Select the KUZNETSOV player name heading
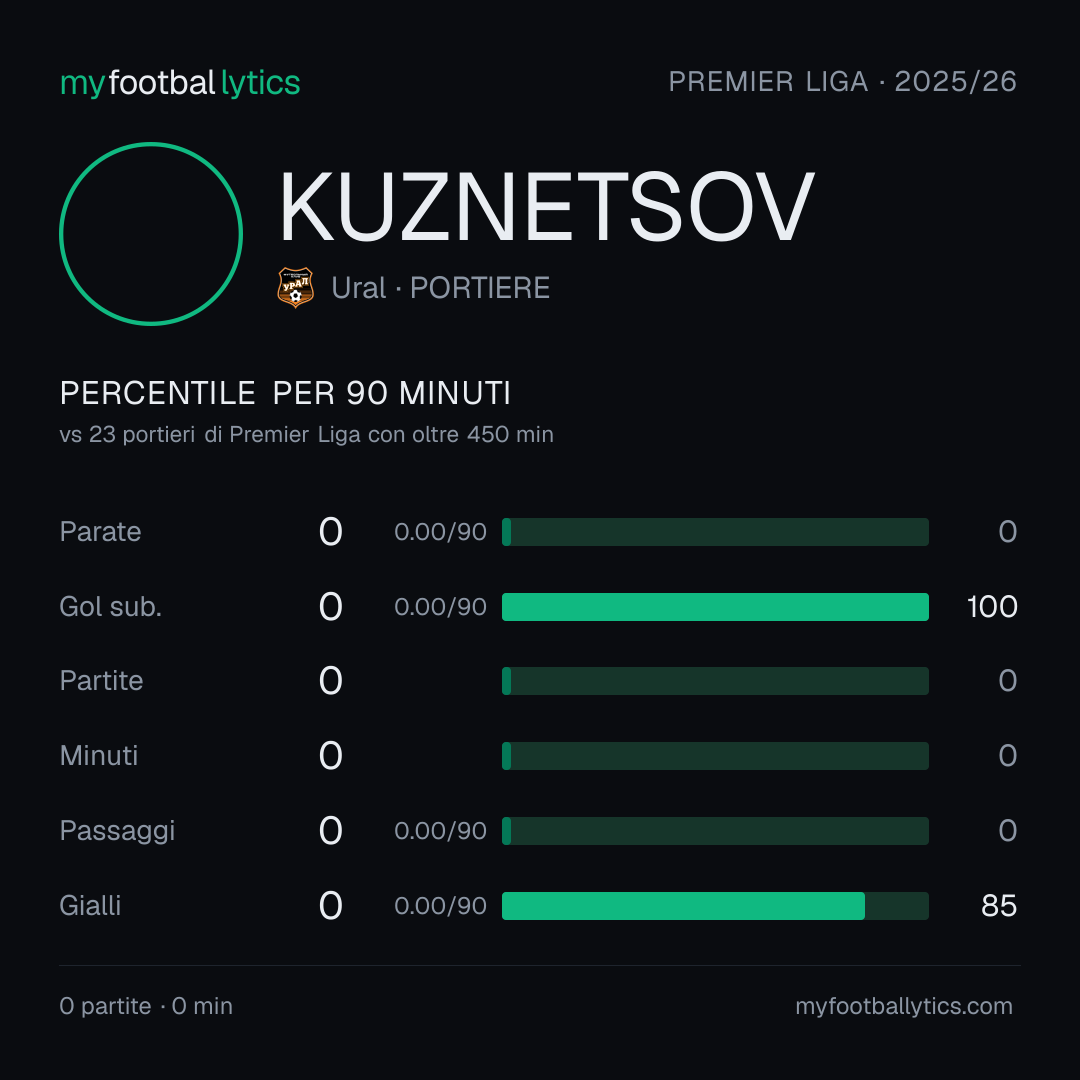Image resolution: width=1080 pixels, height=1080 pixels. (x=547, y=207)
